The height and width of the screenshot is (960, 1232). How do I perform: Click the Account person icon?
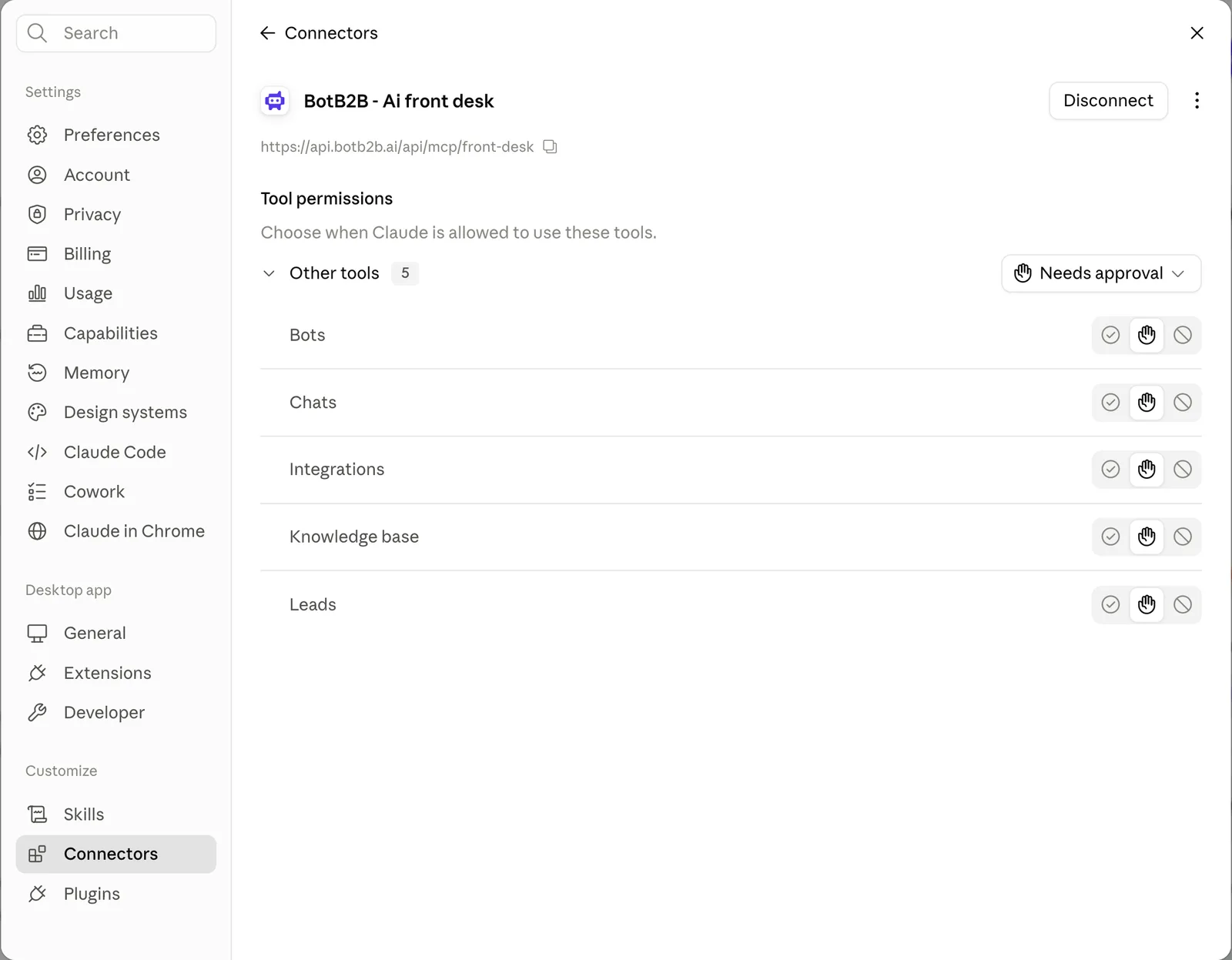(x=37, y=175)
